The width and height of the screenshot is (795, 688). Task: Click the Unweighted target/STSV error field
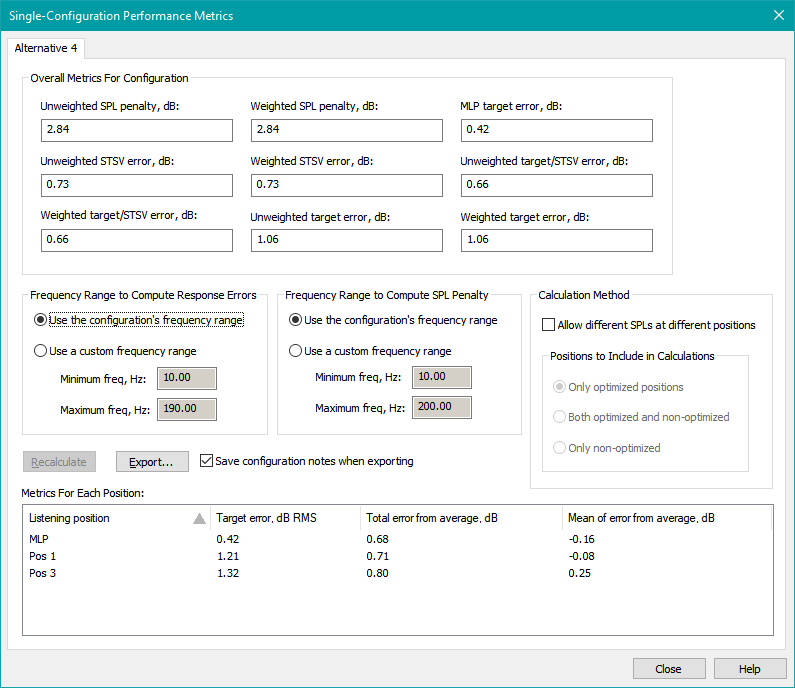coord(557,185)
